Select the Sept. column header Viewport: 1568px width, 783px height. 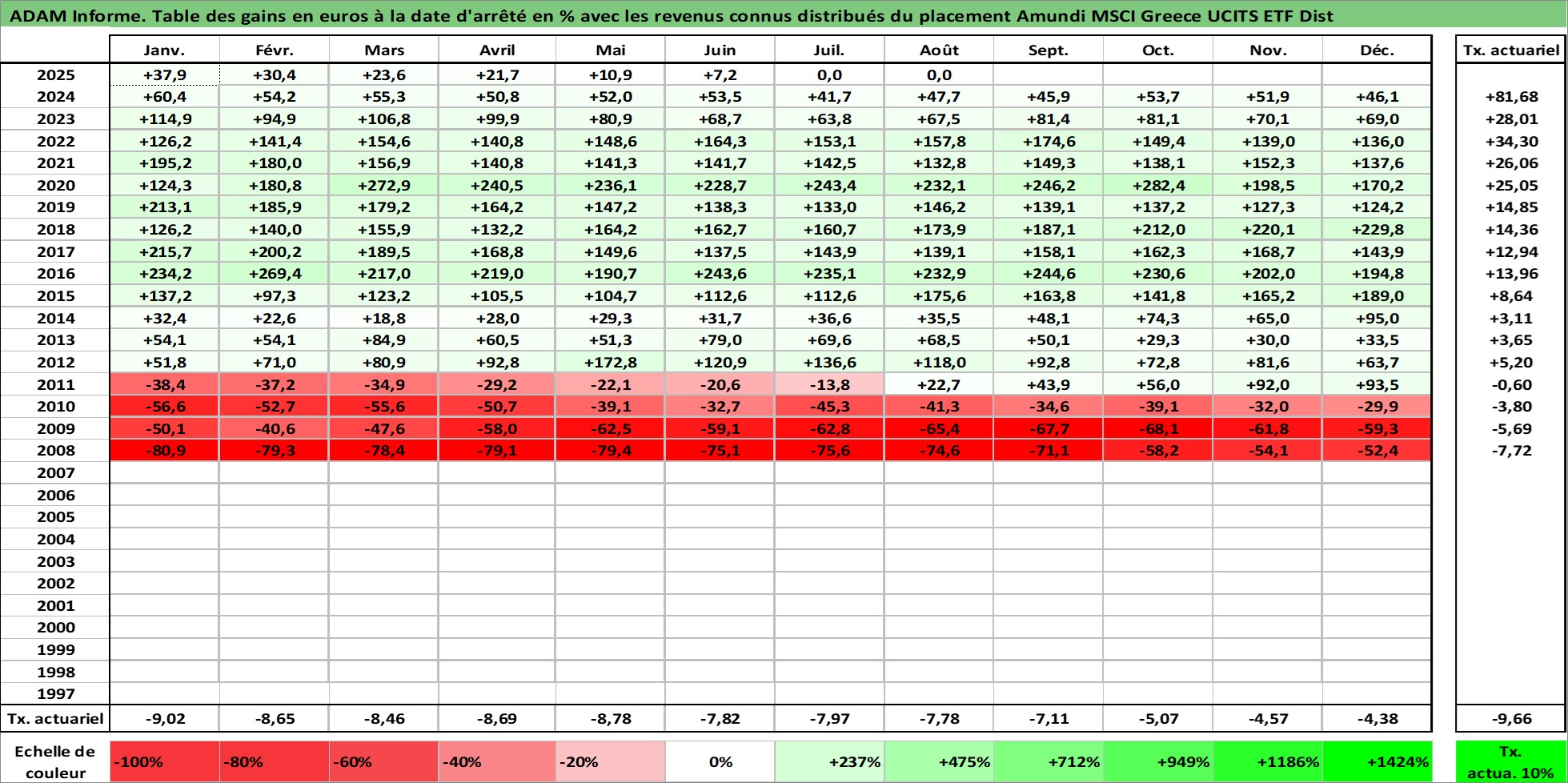pyautogui.click(x=1049, y=50)
